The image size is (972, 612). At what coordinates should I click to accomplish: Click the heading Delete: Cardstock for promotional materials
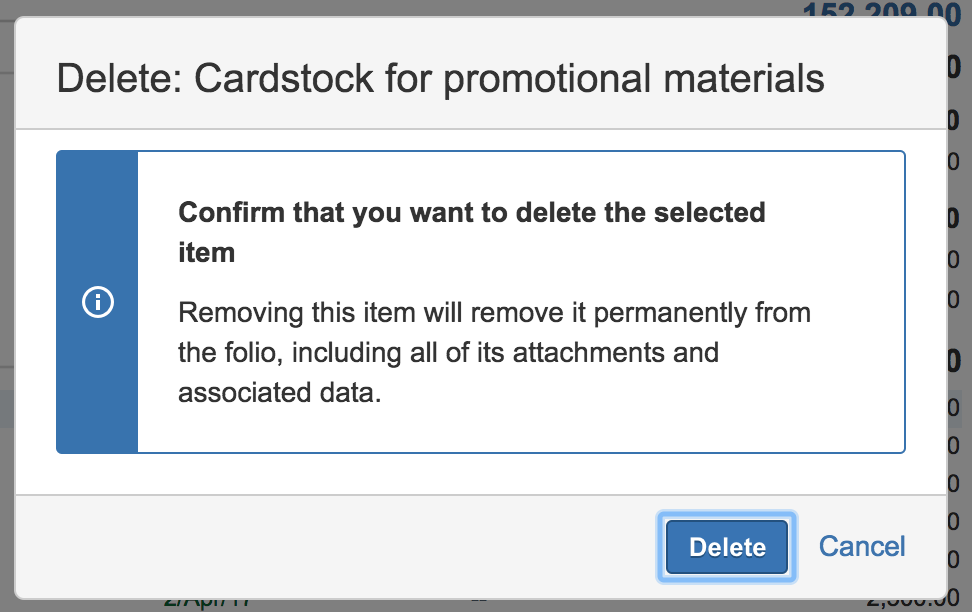click(442, 78)
